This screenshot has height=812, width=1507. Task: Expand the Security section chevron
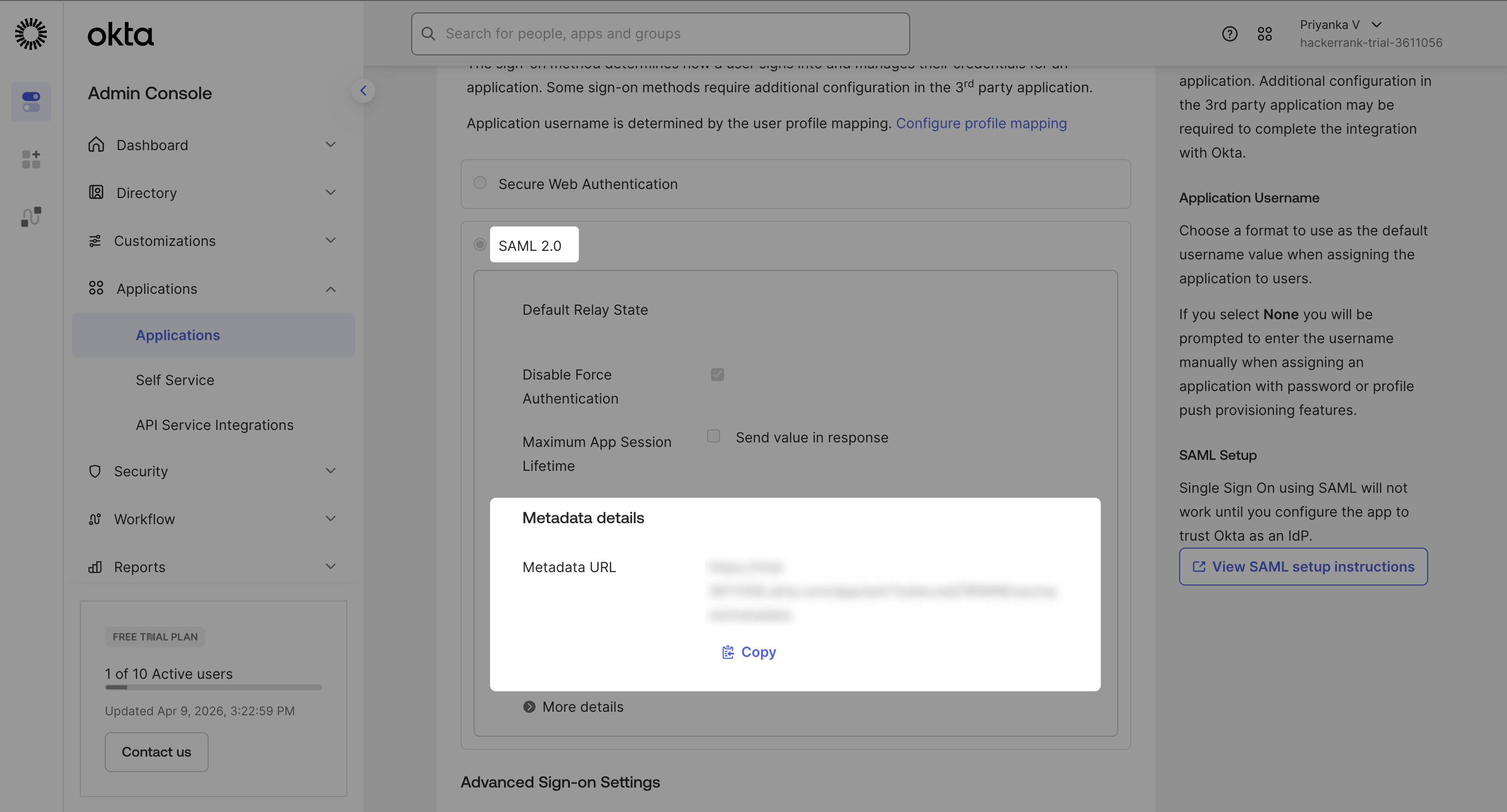[330, 471]
